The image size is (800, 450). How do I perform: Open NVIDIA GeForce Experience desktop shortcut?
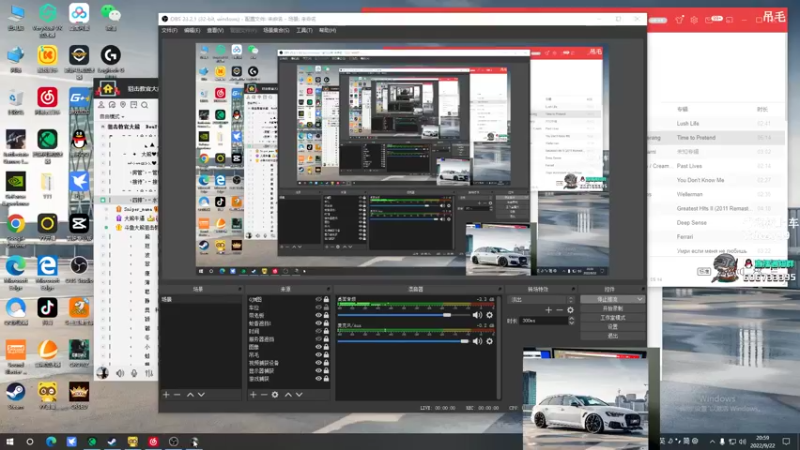click(16, 186)
